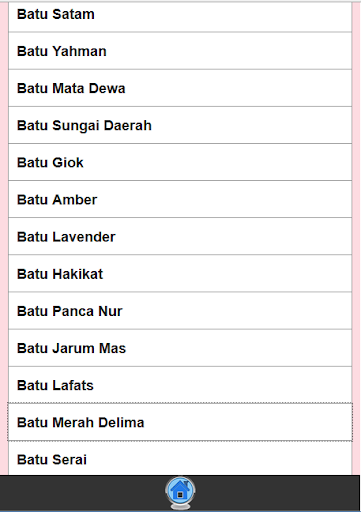Viewport: 361px width, 512px height.
Task: Open the Batu Serai entry
Action: (180, 459)
